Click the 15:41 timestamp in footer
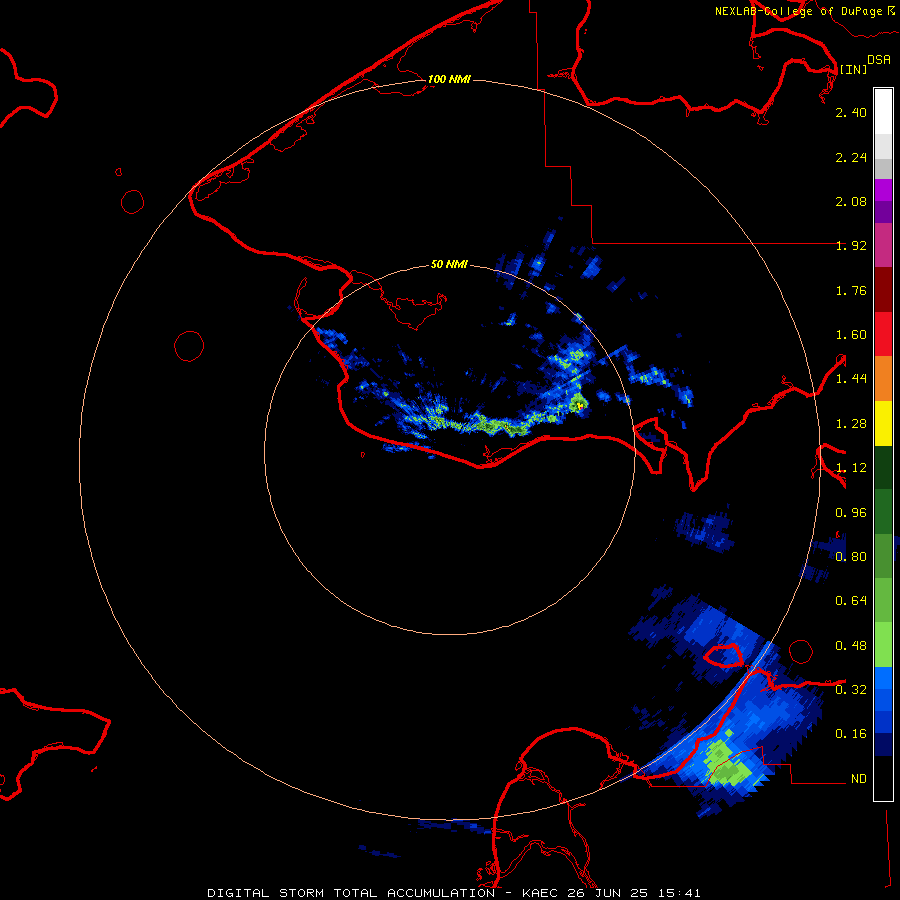900x900 pixels. [x=680, y=893]
